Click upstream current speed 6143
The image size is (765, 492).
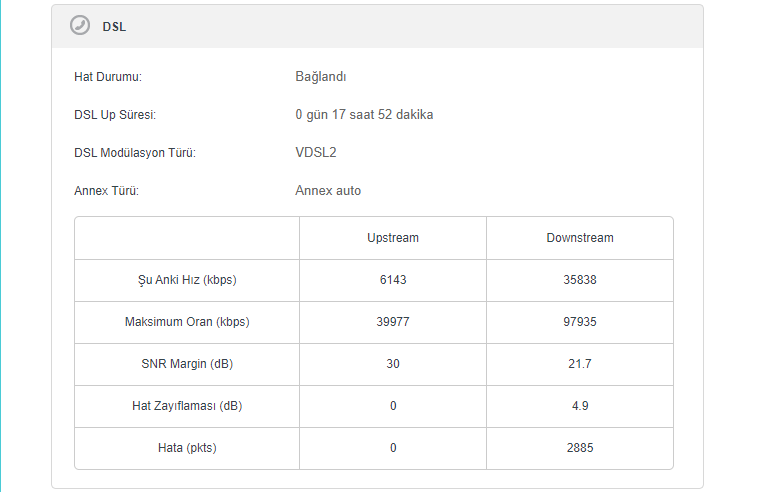coord(393,280)
